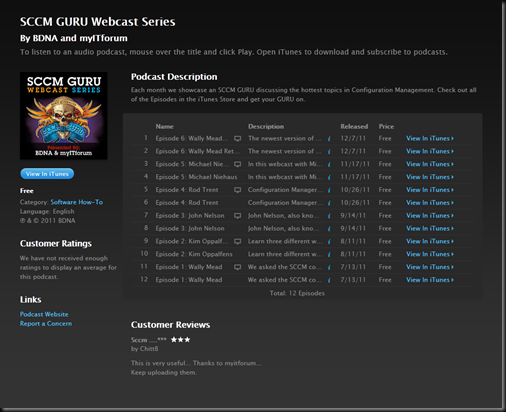
Task: Click 'Configuration Manager...' in row 5
Action: (x=285, y=190)
